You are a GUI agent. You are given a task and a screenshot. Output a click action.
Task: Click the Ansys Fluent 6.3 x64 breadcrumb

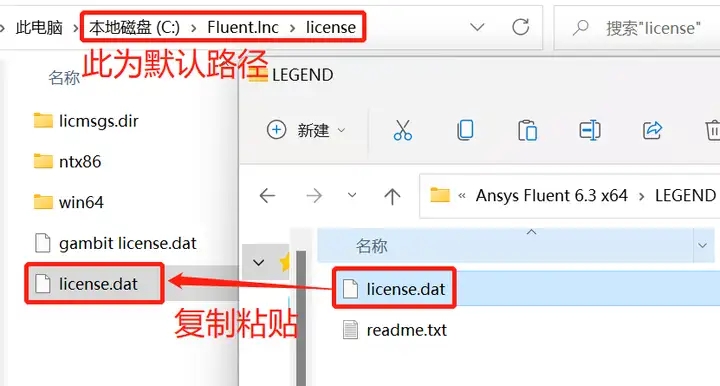pyautogui.click(x=551, y=196)
